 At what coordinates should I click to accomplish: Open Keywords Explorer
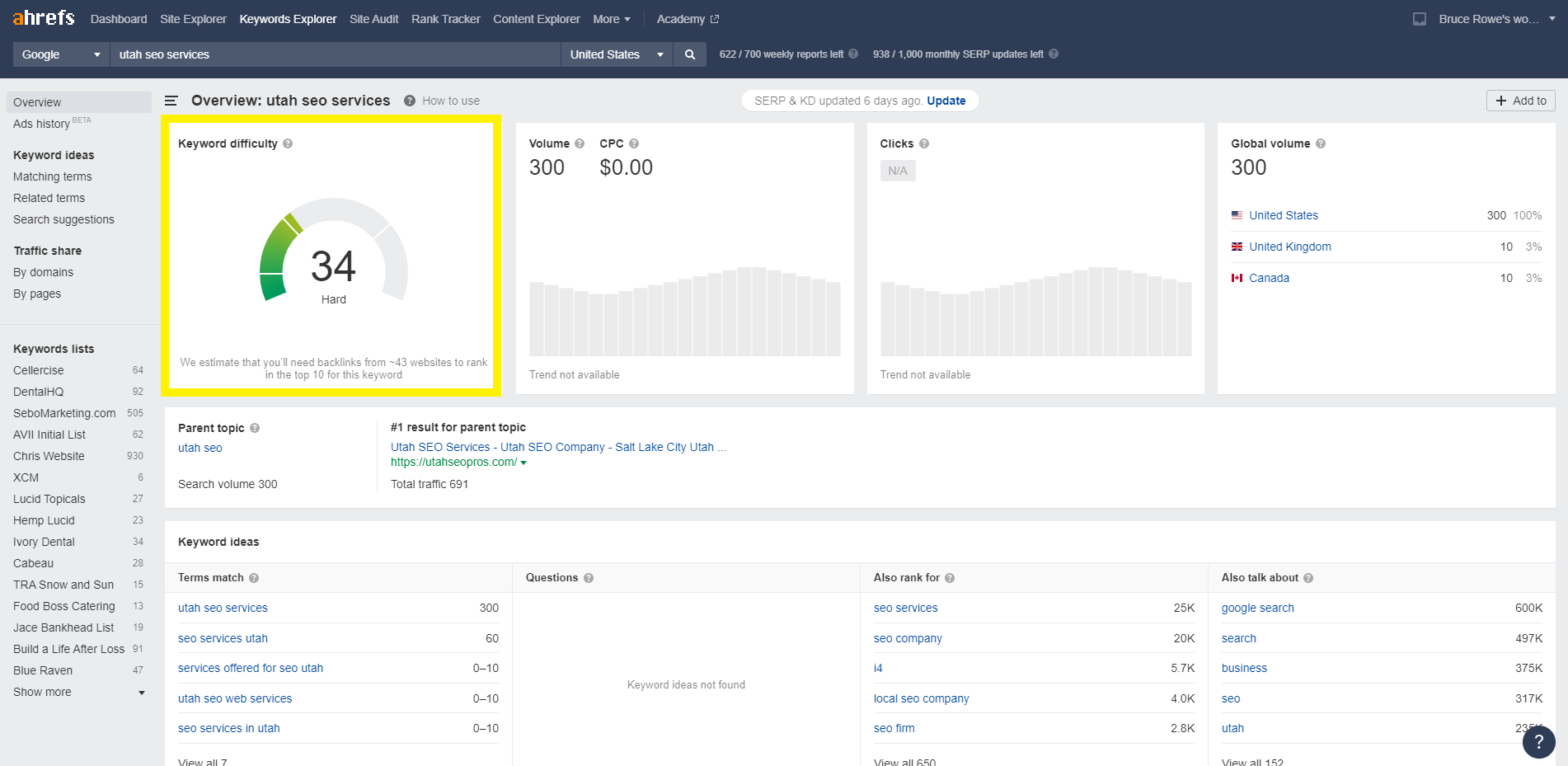click(288, 19)
